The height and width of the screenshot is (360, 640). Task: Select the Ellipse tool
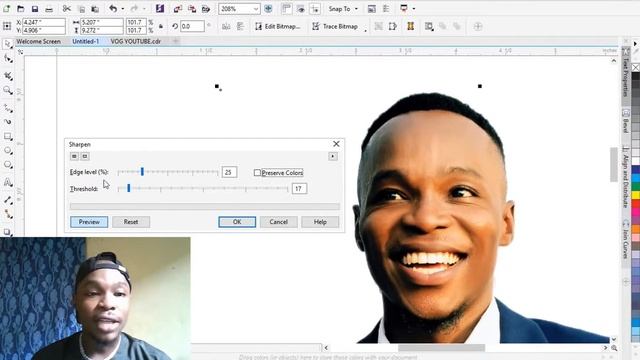pos(7,151)
